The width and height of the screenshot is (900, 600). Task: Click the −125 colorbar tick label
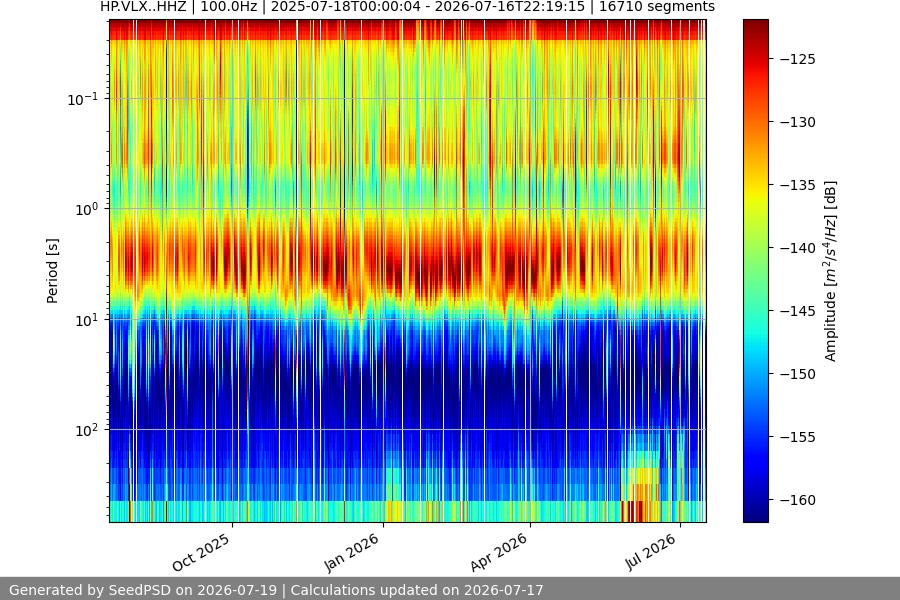click(x=798, y=59)
